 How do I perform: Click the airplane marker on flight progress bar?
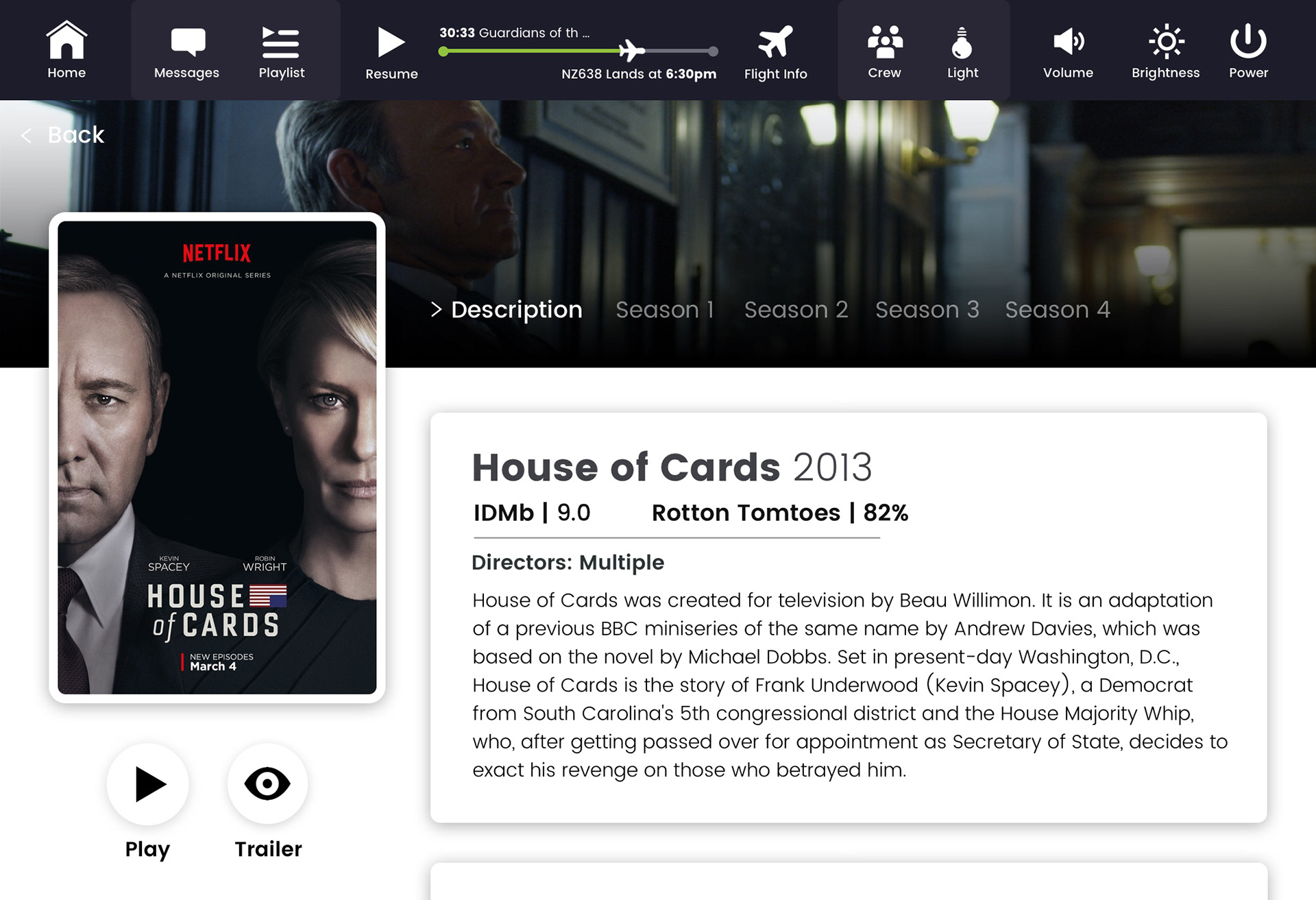(x=631, y=50)
